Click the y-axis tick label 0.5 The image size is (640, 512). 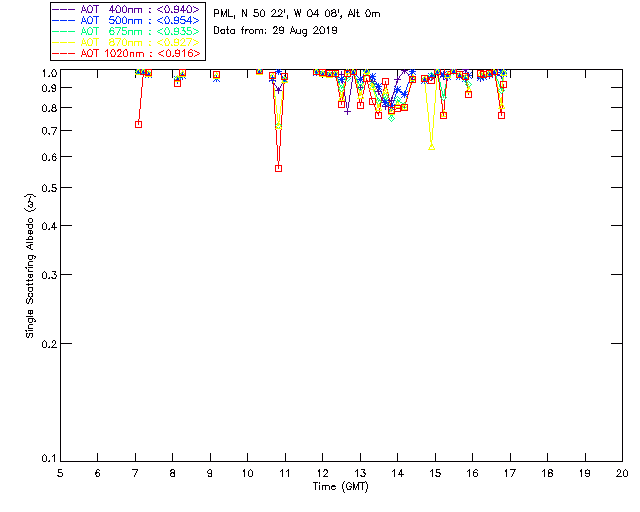(49, 188)
